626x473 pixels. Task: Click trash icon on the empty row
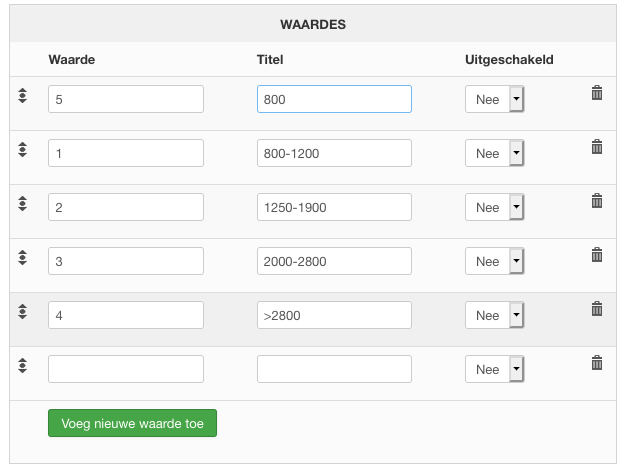click(x=597, y=363)
